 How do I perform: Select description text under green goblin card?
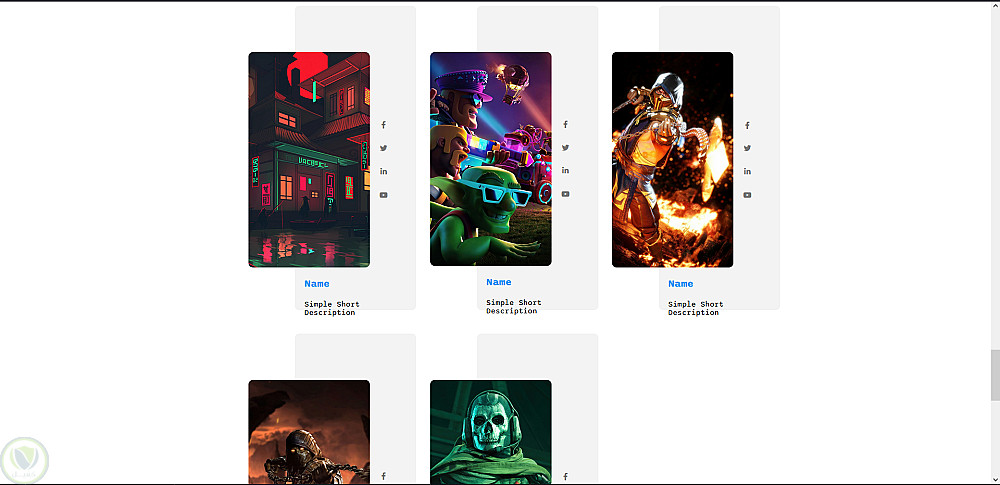tap(513, 307)
